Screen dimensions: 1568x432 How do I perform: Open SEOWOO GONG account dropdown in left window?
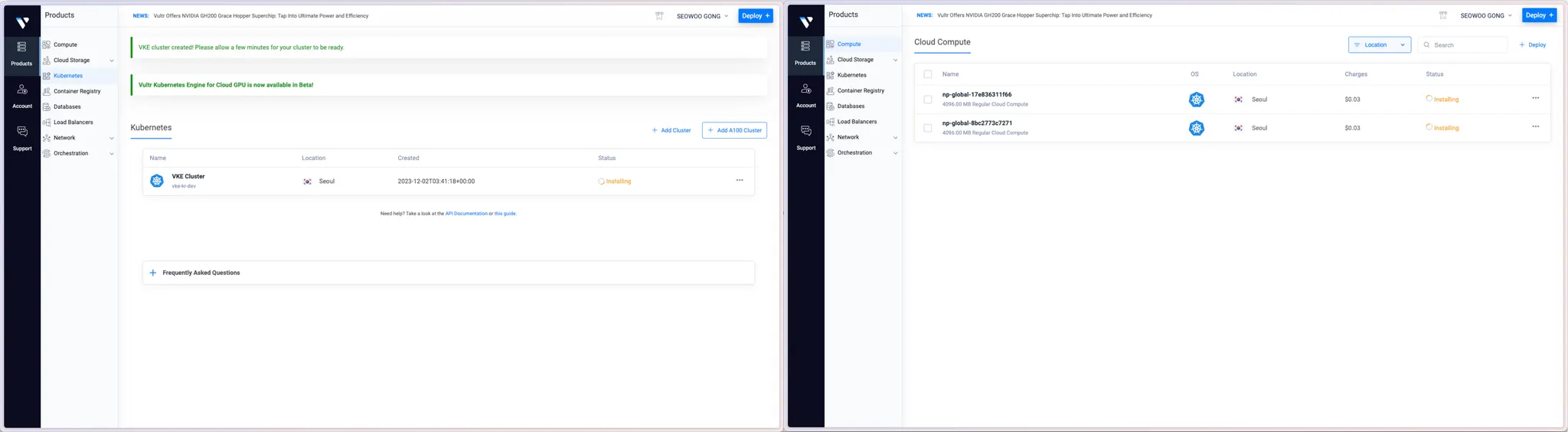(x=702, y=16)
